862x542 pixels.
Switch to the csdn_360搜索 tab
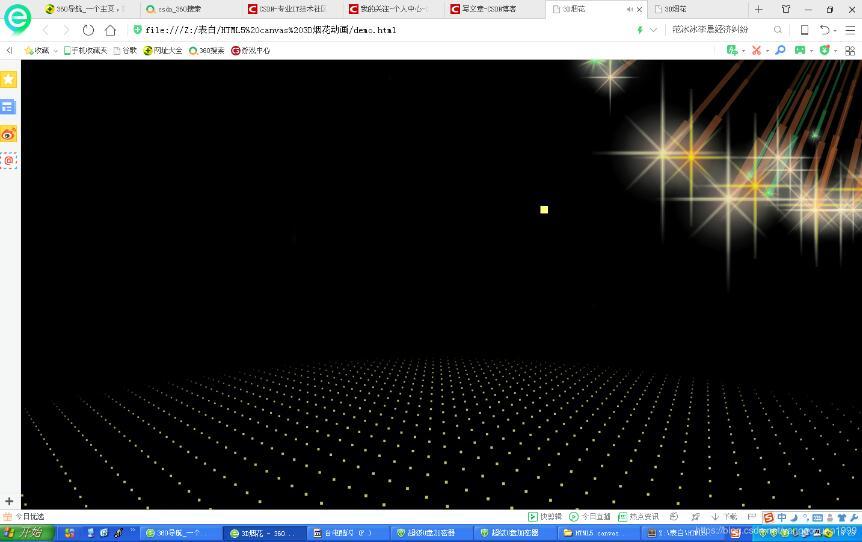pyautogui.click(x=182, y=9)
